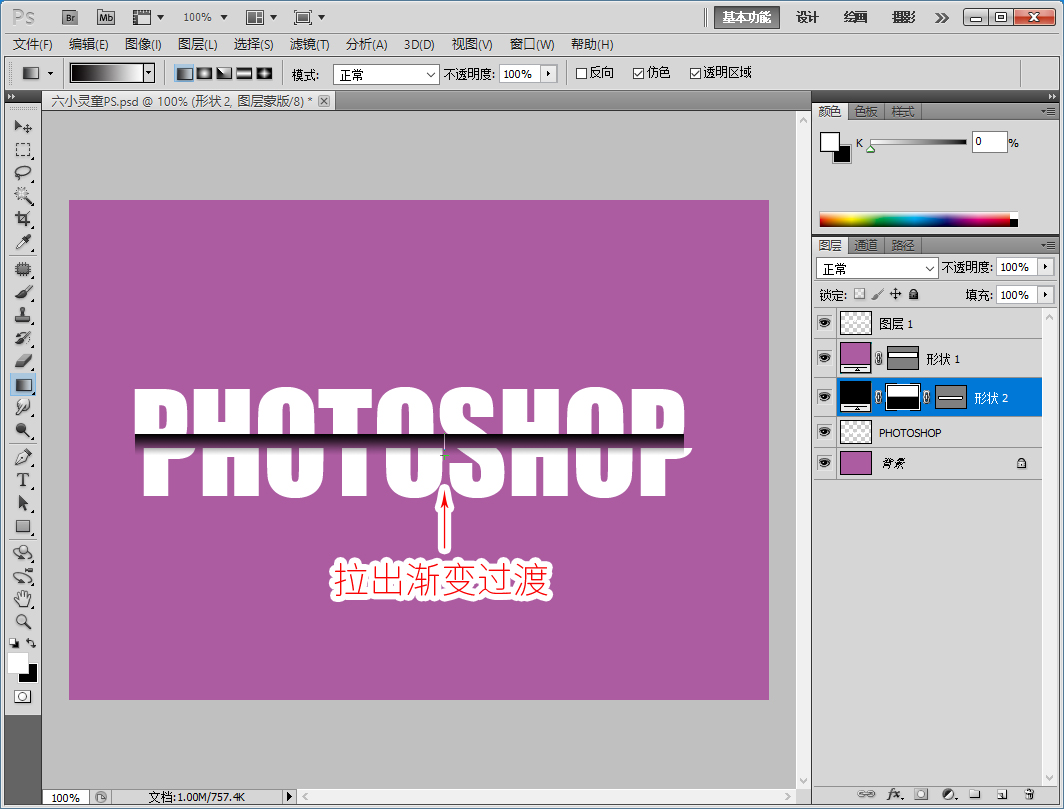Viewport: 1064px width, 809px height.
Task: Select the Rectangular Marquee tool
Action: [23, 150]
